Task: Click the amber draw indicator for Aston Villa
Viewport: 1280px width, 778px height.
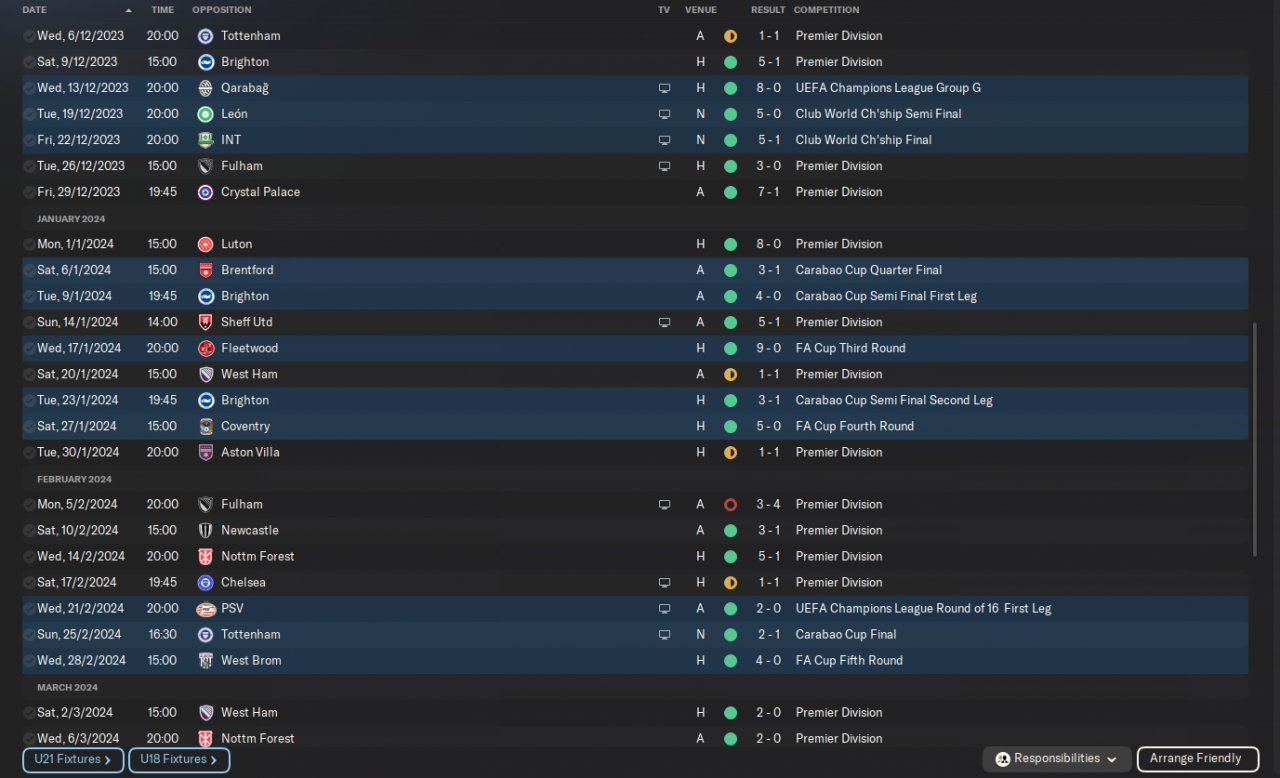Action: pos(730,452)
